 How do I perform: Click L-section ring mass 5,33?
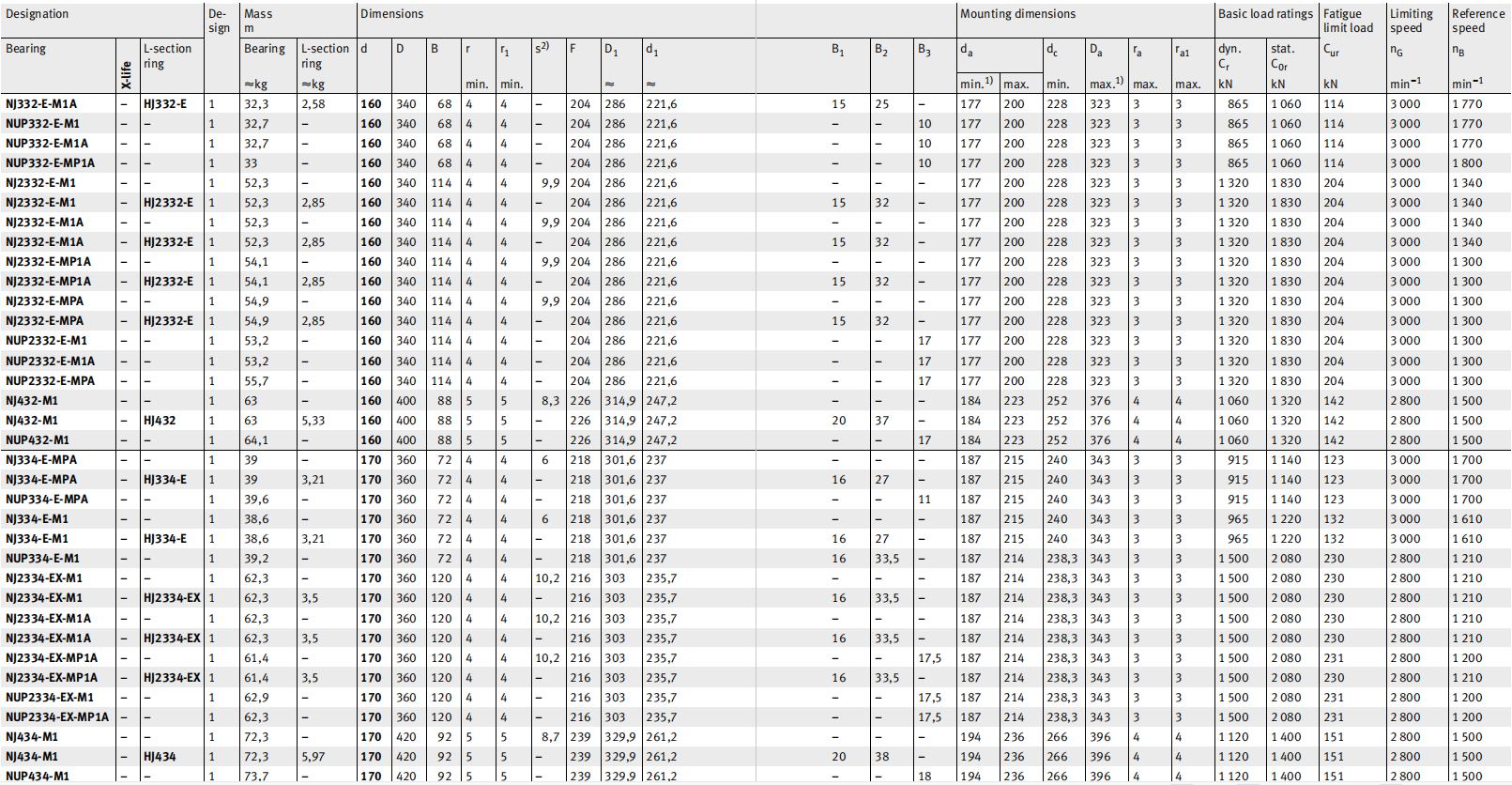pyautogui.click(x=313, y=421)
